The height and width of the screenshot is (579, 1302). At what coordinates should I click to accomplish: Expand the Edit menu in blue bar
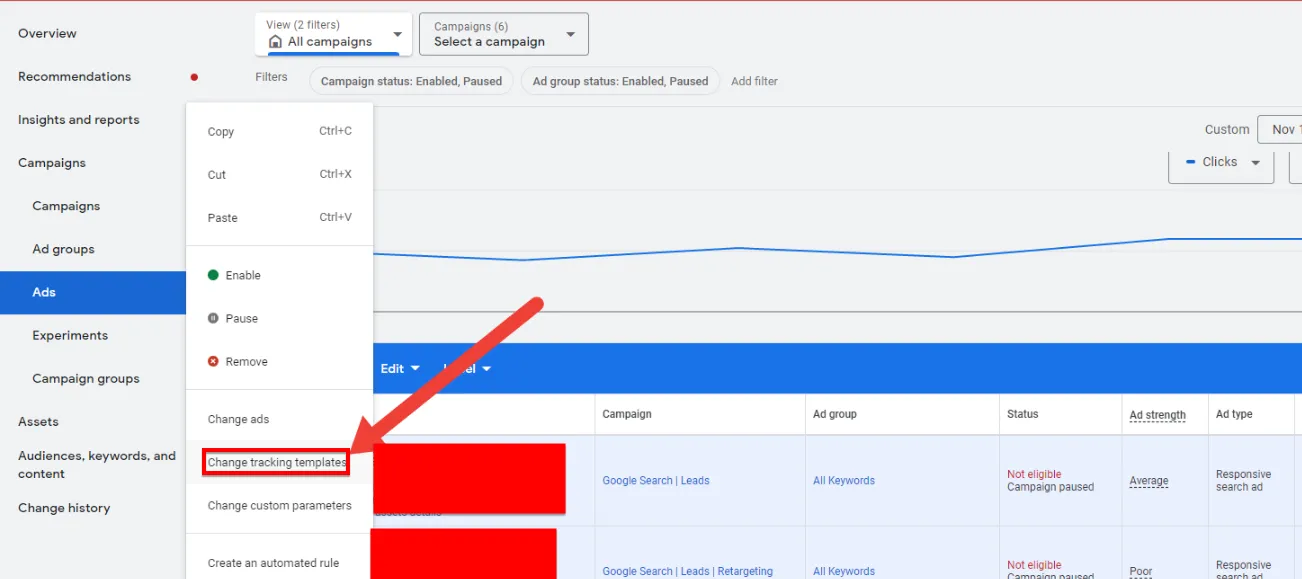(x=400, y=368)
